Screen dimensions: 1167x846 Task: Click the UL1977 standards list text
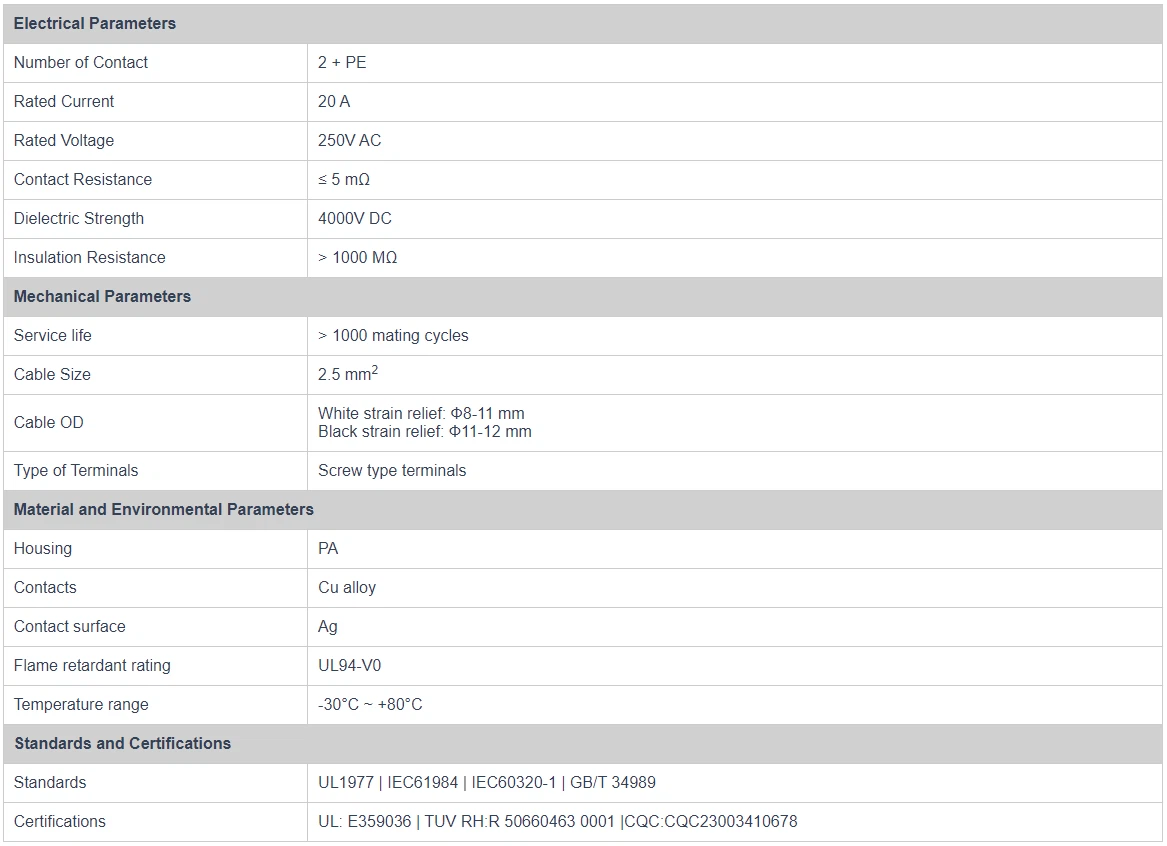(x=487, y=782)
